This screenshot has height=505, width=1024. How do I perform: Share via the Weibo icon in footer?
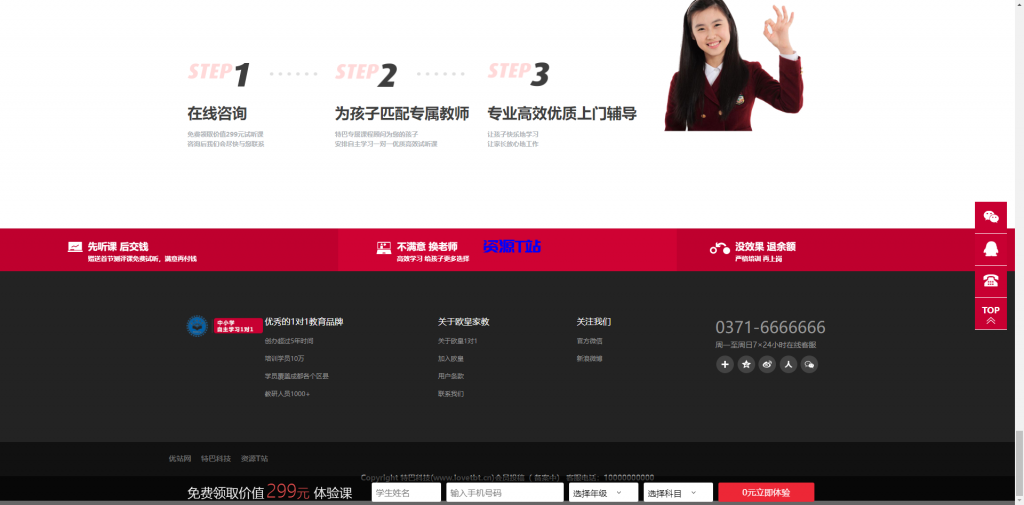coord(767,365)
